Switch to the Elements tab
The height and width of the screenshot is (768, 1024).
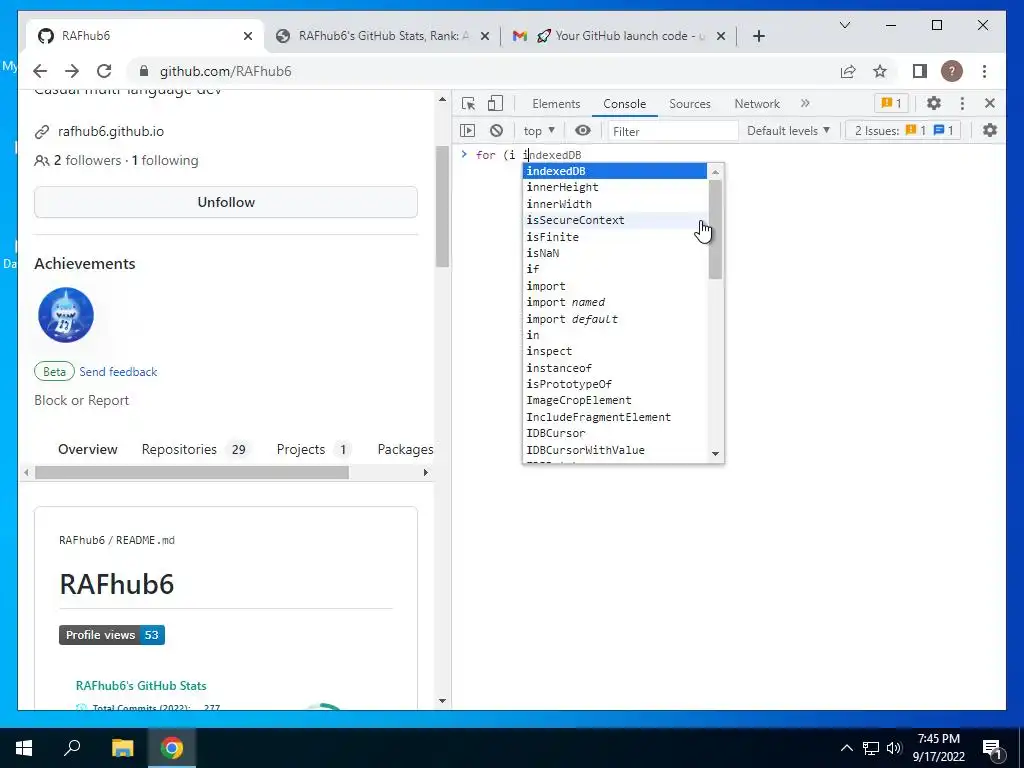(x=556, y=103)
